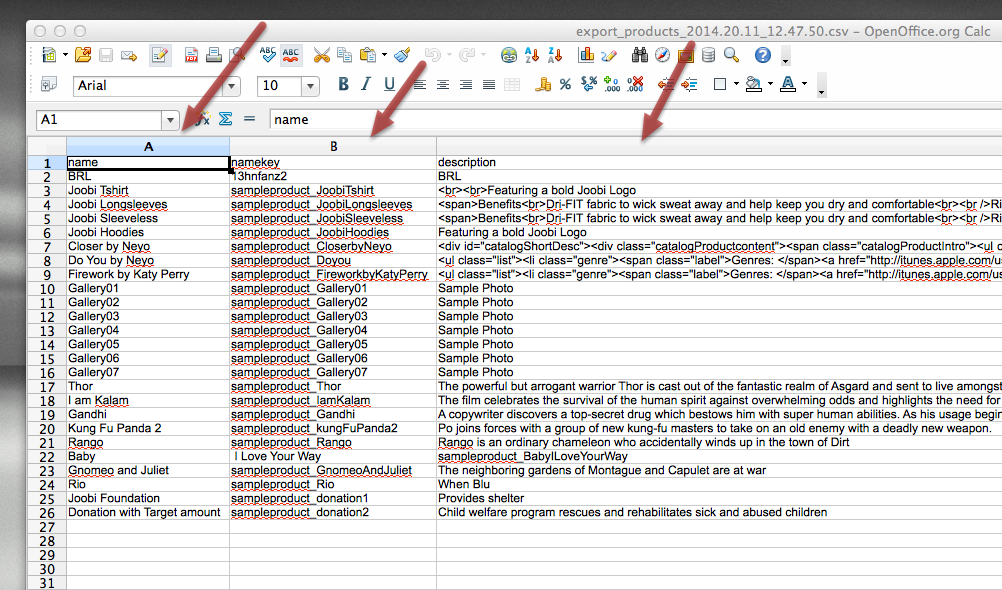This screenshot has height=590, width=1002.
Task: Open a file with the Open folder icon
Action: tap(83, 56)
